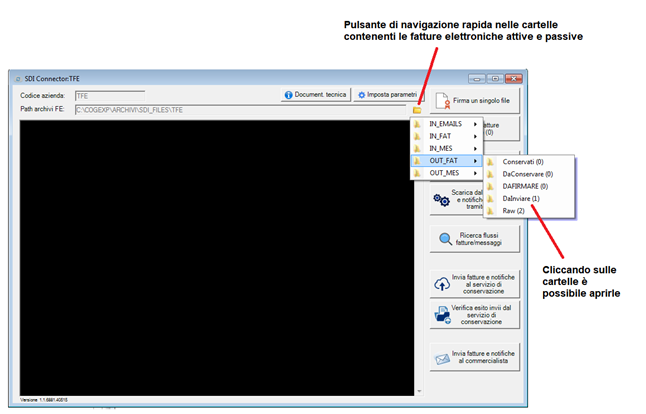Screen dimensions: 646x414
Task: Click Invia fatture e notifiche al commercialista
Action: [x=475, y=357]
